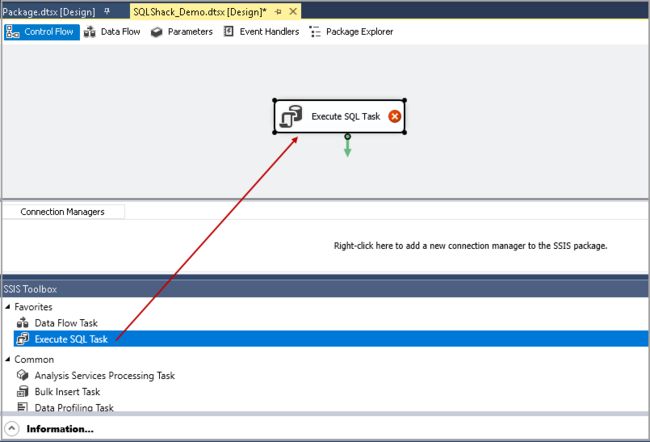This screenshot has height=442, width=650.
Task: Switch to Package.dtsx [Design] document tab
Action: click(x=49, y=12)
